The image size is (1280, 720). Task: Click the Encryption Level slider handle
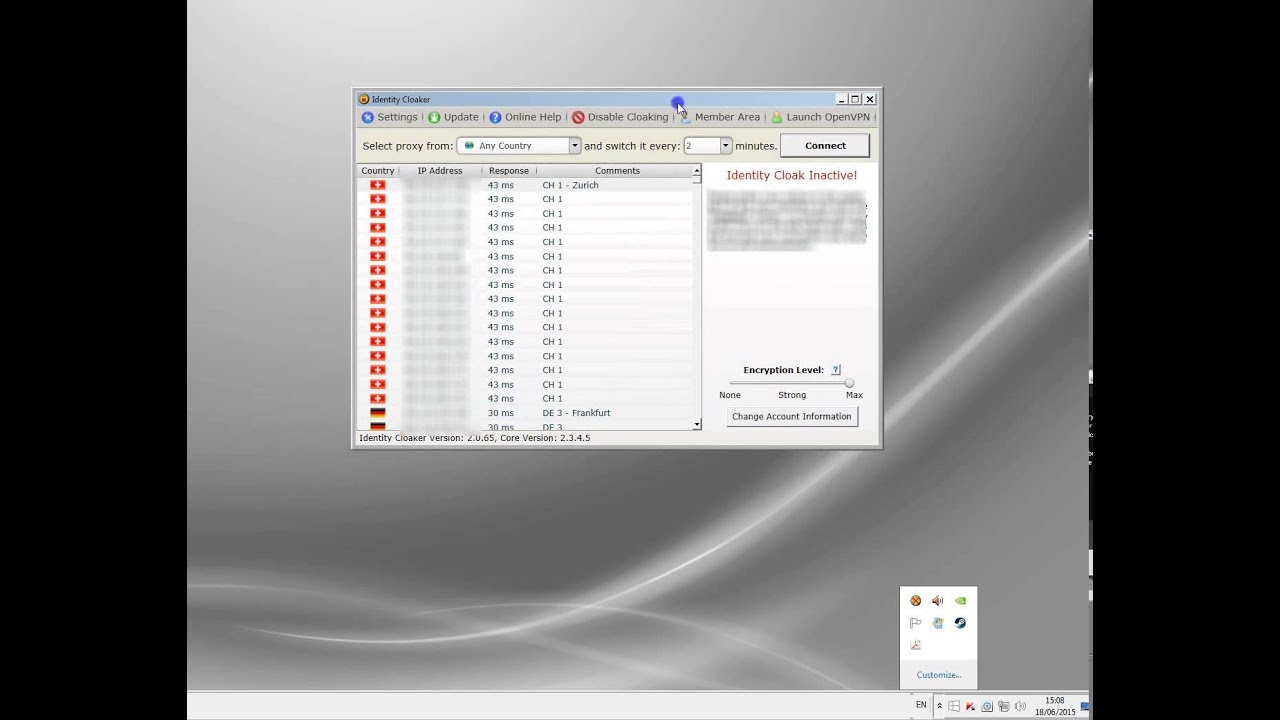[849, 383]
